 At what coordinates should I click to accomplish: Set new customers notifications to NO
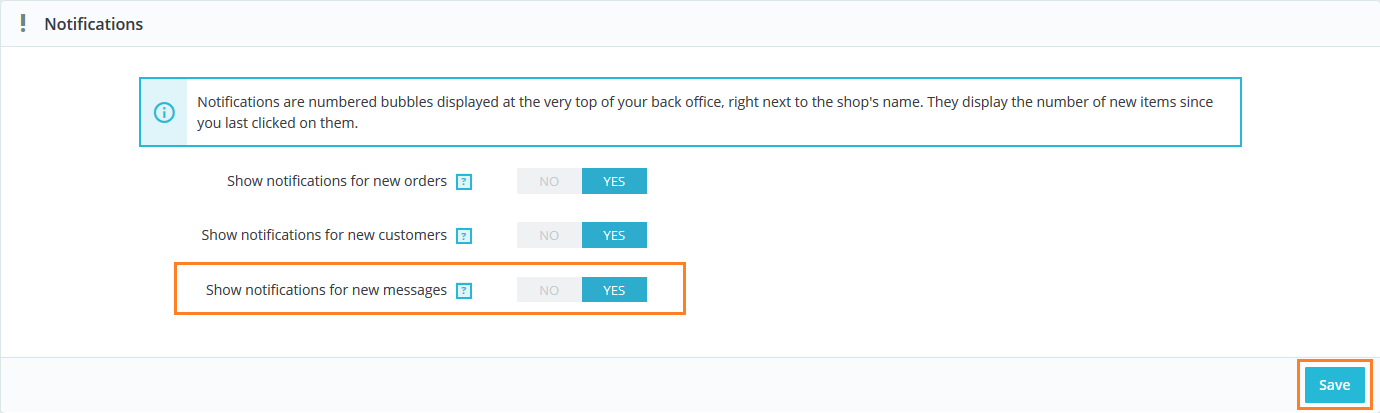549,235
